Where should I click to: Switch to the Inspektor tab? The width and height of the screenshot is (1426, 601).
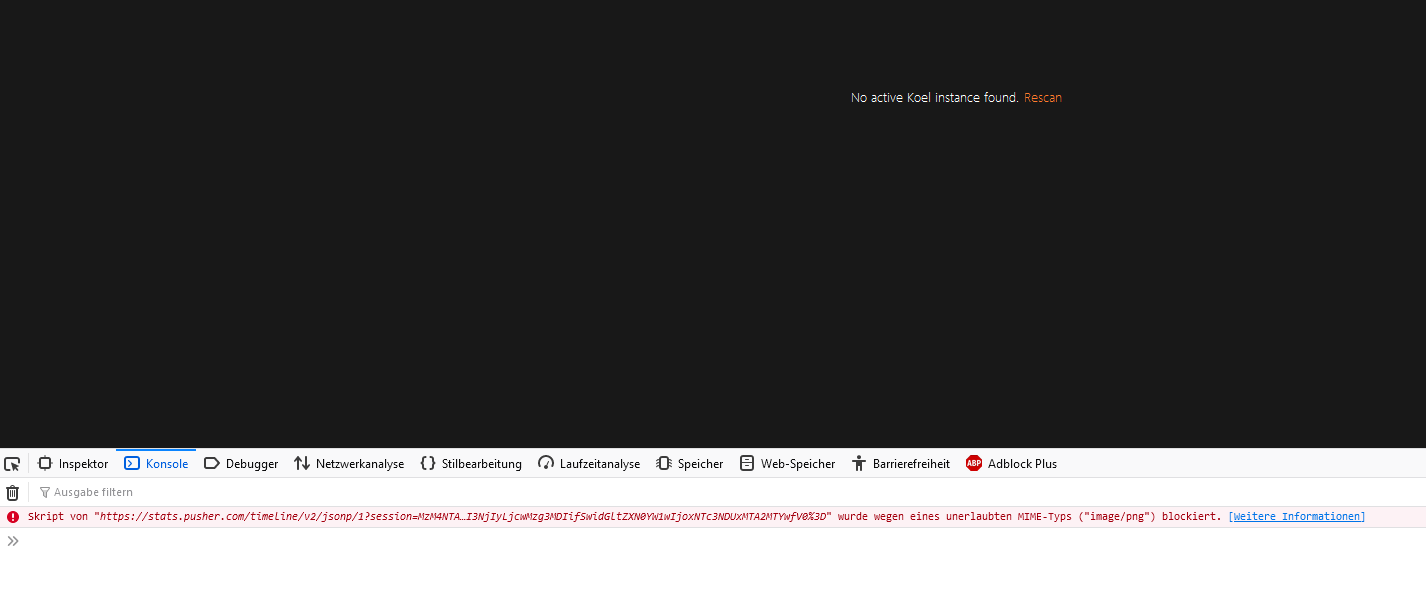click(73, 463)
